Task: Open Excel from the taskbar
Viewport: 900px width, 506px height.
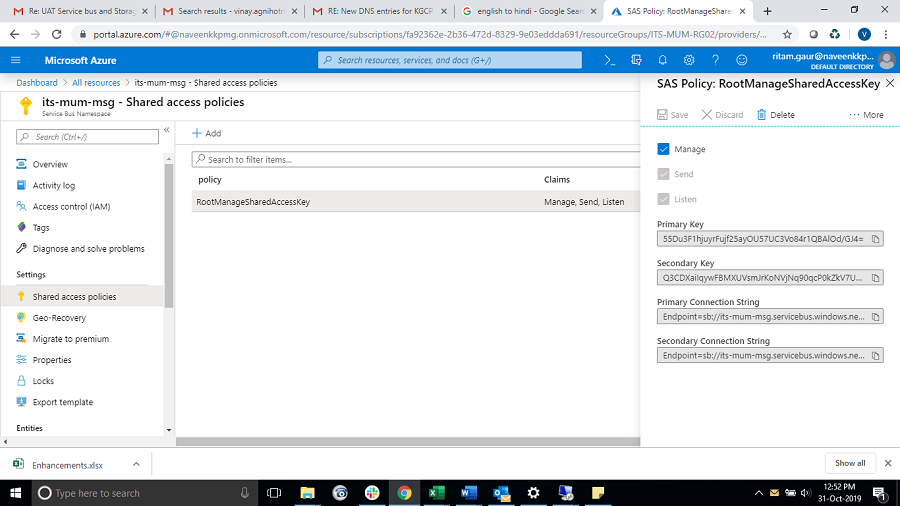Action: click(x=436, y=493)
